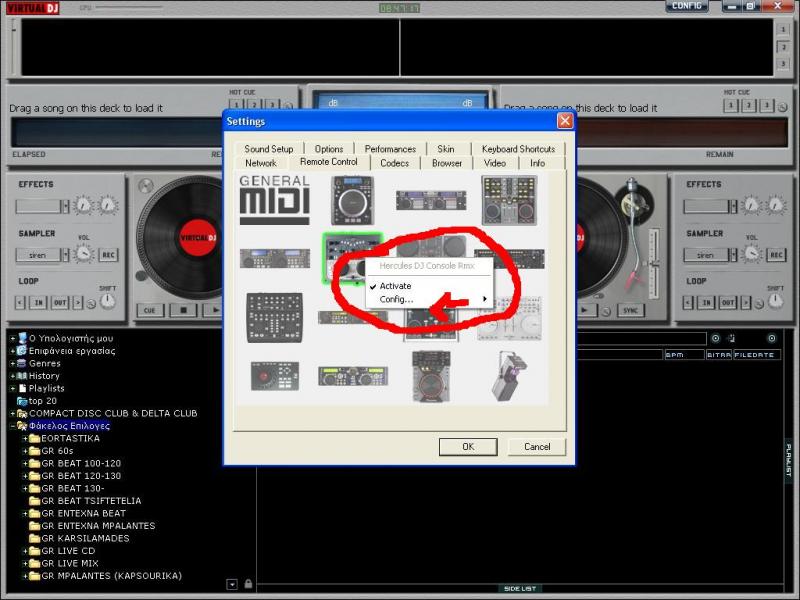800x600 pixels.
Task: Click right deck hot cue 1
Action: 730,106
